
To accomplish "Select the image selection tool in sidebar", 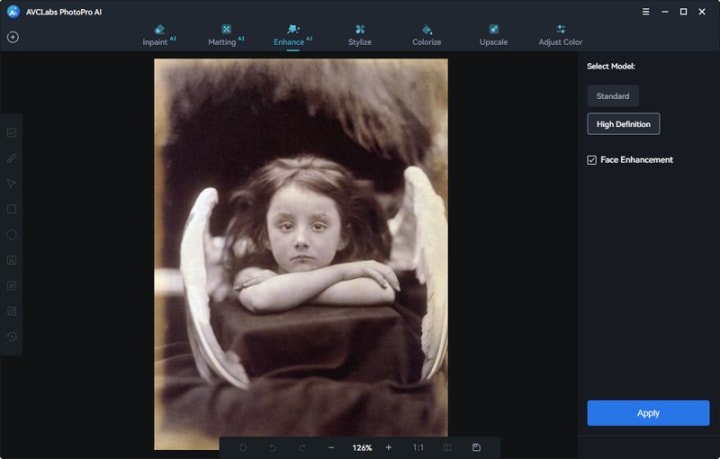I will pyautogui.click(x=11, y=133).
